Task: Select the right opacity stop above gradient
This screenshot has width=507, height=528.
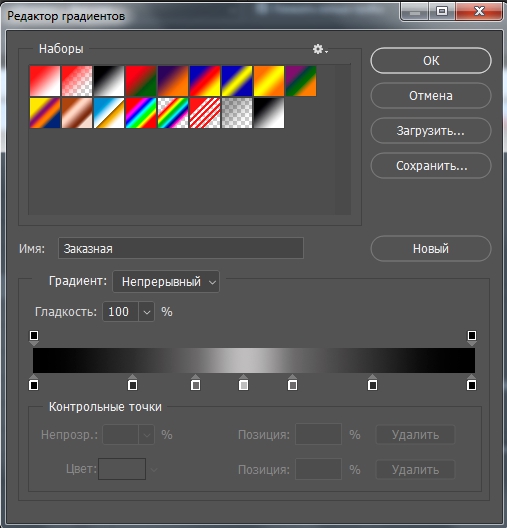Action: coord(472,337)
